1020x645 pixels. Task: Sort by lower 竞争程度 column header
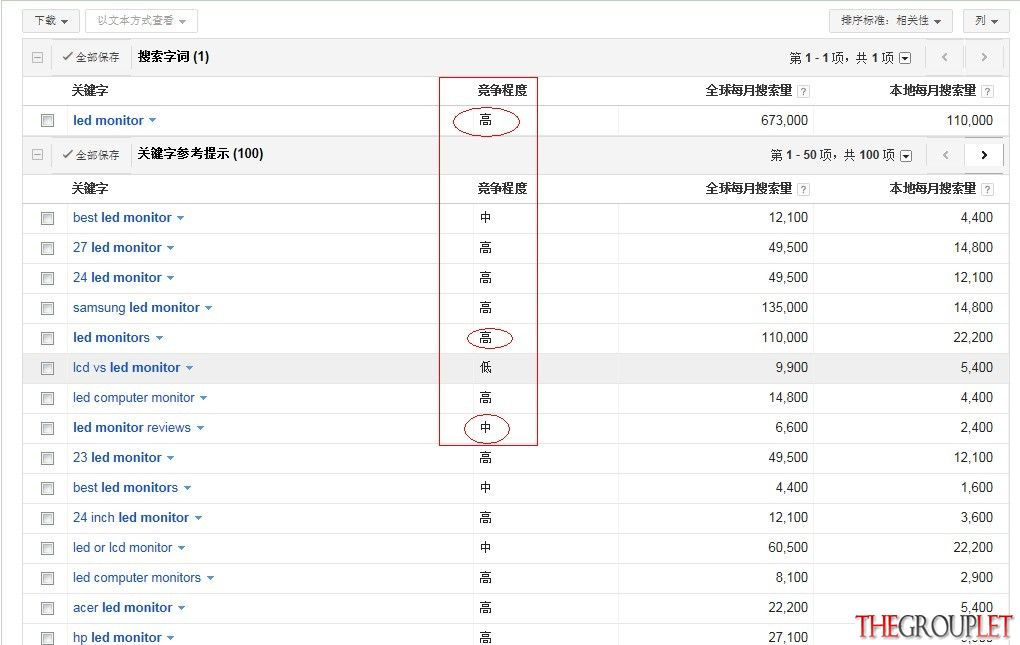pos(502,189)
